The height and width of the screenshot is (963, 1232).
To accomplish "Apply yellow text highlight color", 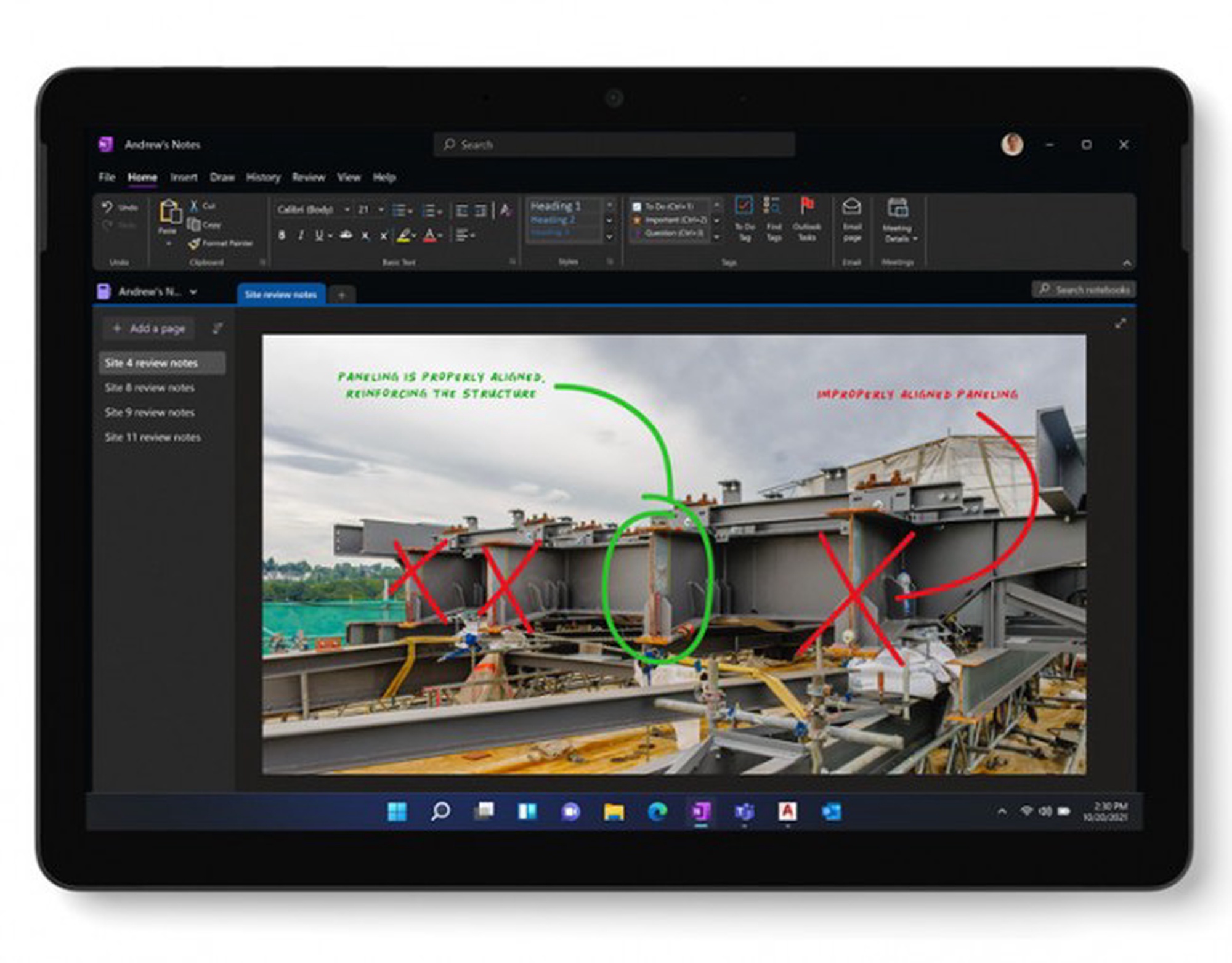I will pos(403,235).
